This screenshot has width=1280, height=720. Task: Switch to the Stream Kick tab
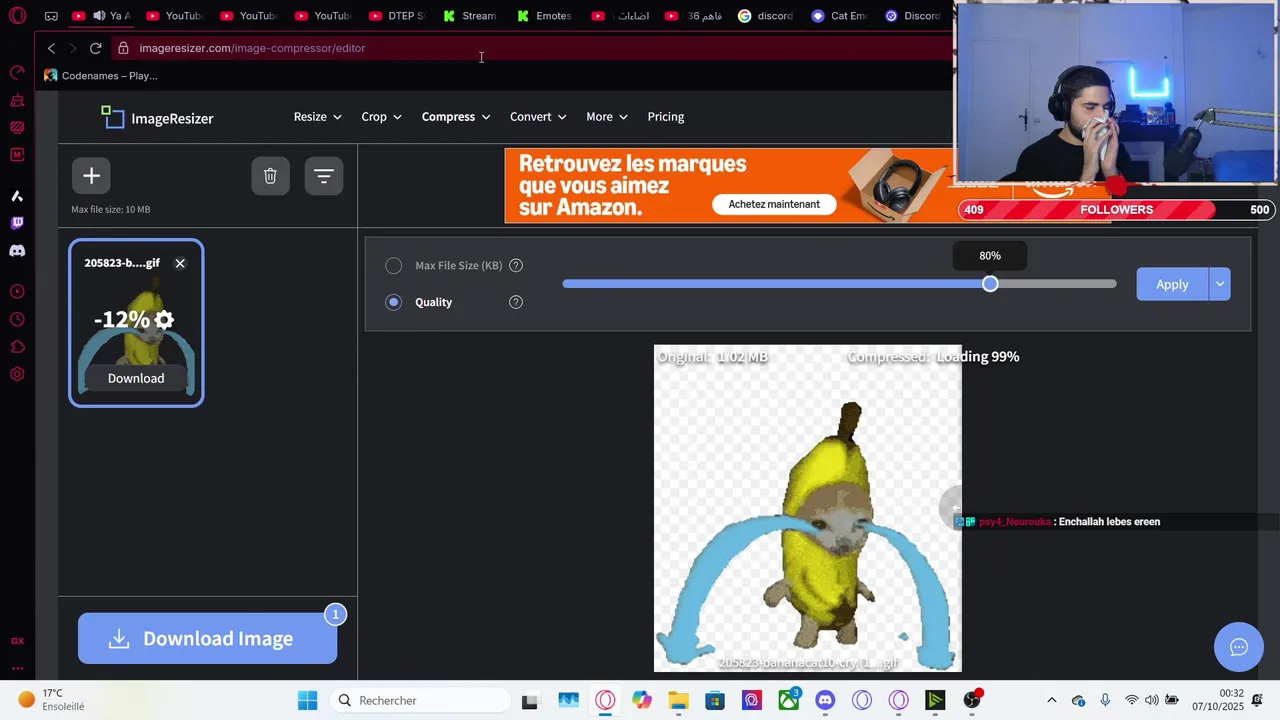point(470,16)
